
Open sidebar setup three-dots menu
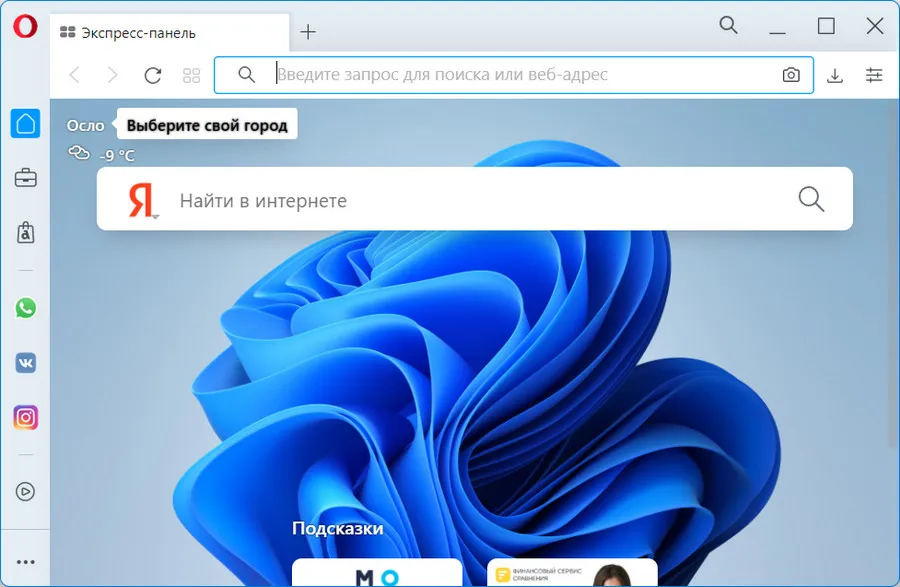click(x=26, y=562)
